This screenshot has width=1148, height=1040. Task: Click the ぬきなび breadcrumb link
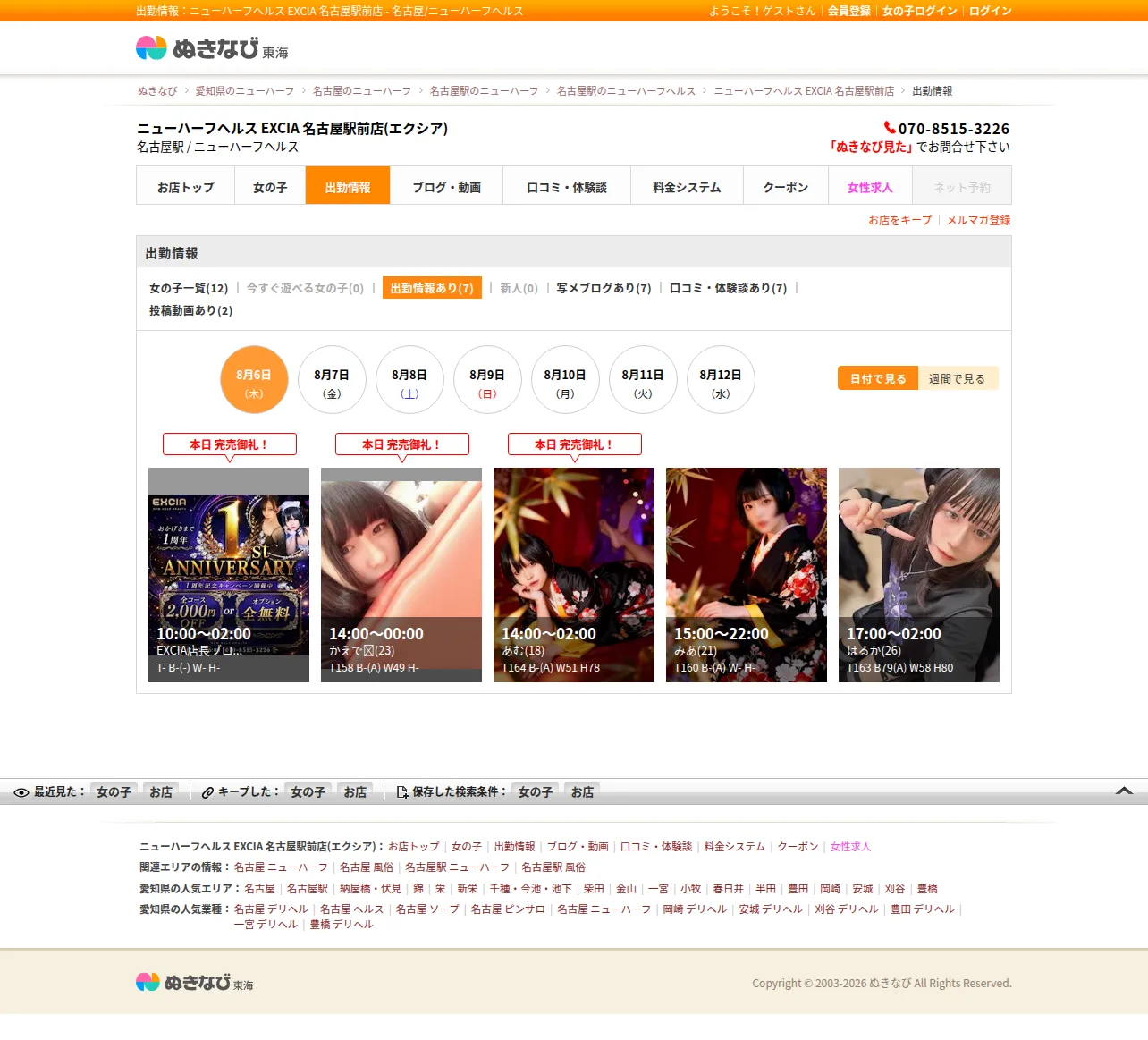(x=157, y=91)
